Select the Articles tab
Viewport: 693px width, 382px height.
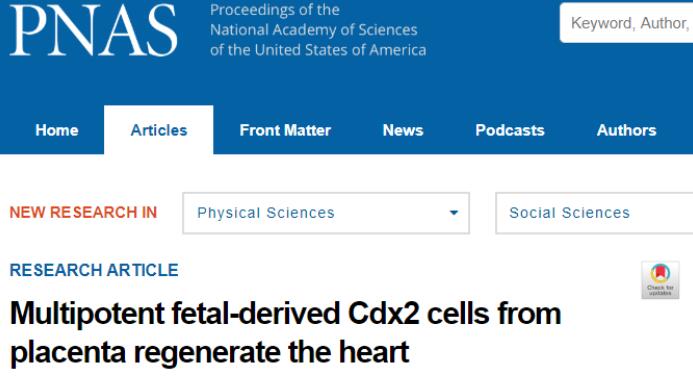pos(159,130)
